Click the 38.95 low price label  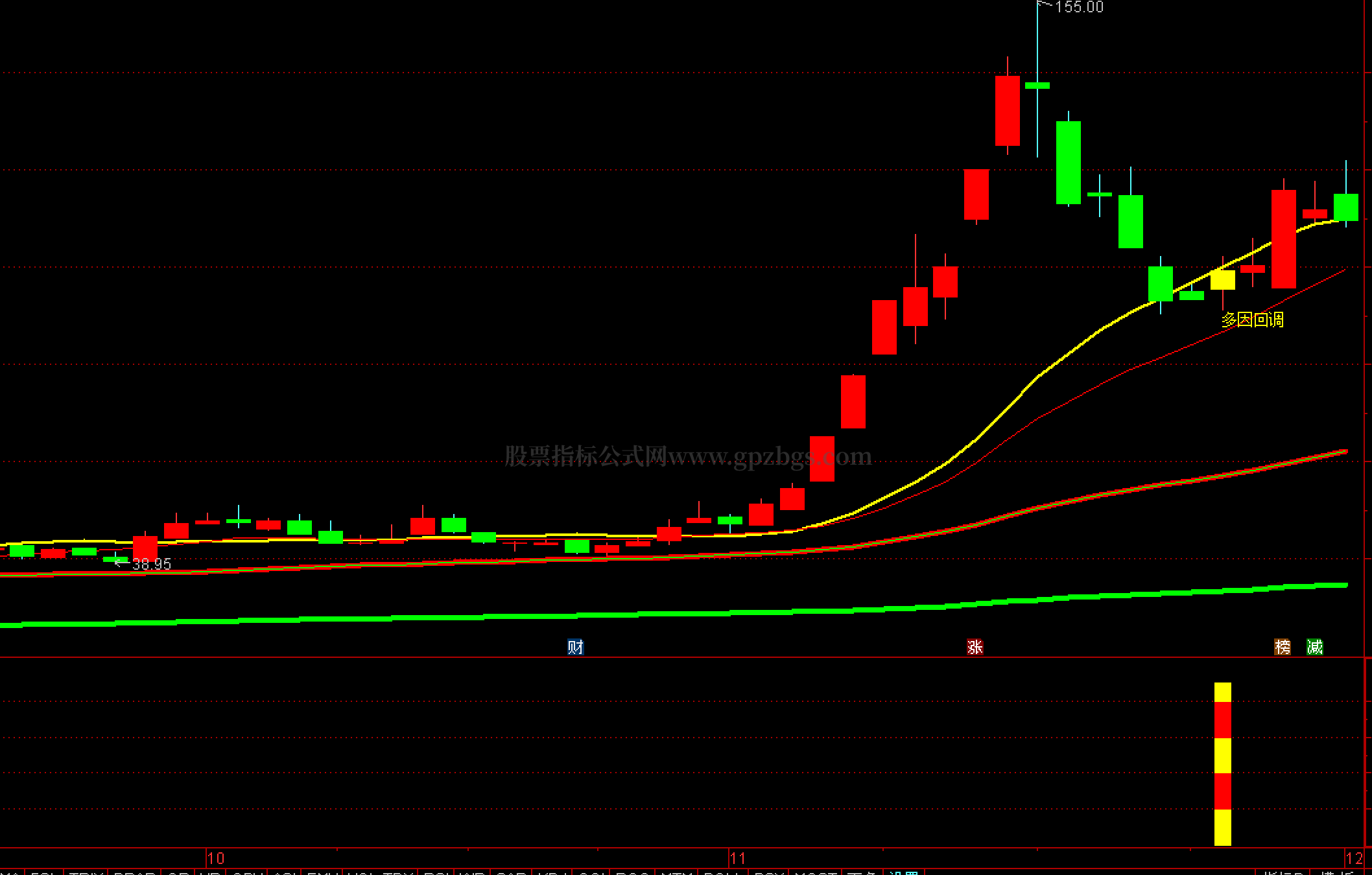[x=151, y=565]
